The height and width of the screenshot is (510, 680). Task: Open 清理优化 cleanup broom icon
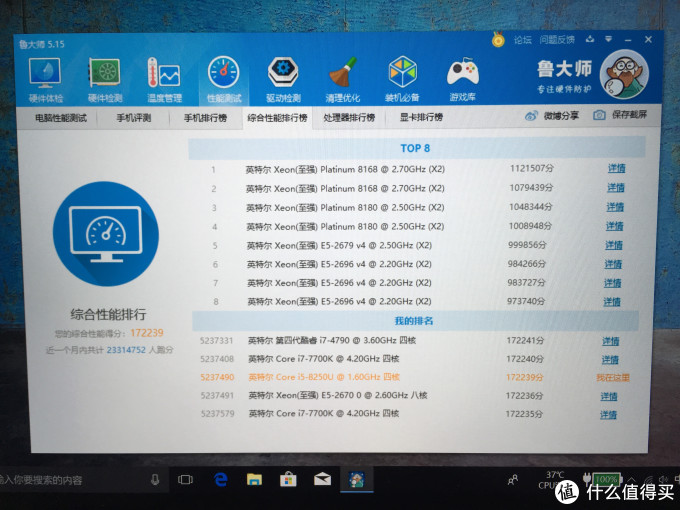pos(343,80)
